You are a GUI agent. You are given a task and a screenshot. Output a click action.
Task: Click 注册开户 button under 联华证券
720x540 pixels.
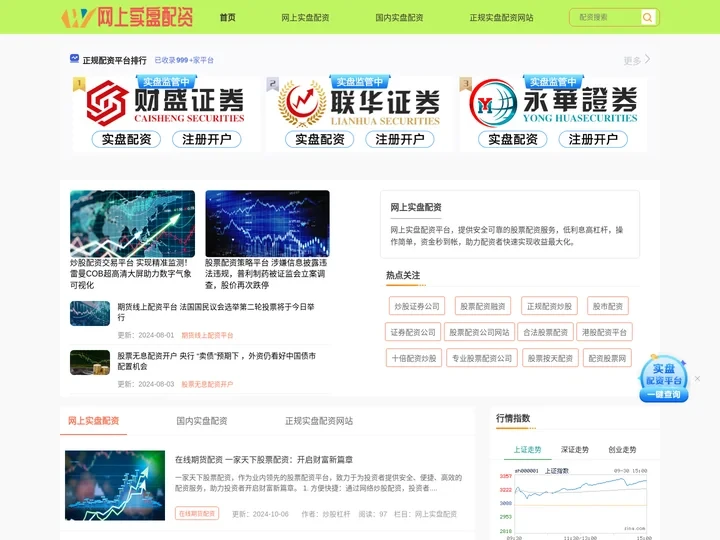tap(399, 139)
